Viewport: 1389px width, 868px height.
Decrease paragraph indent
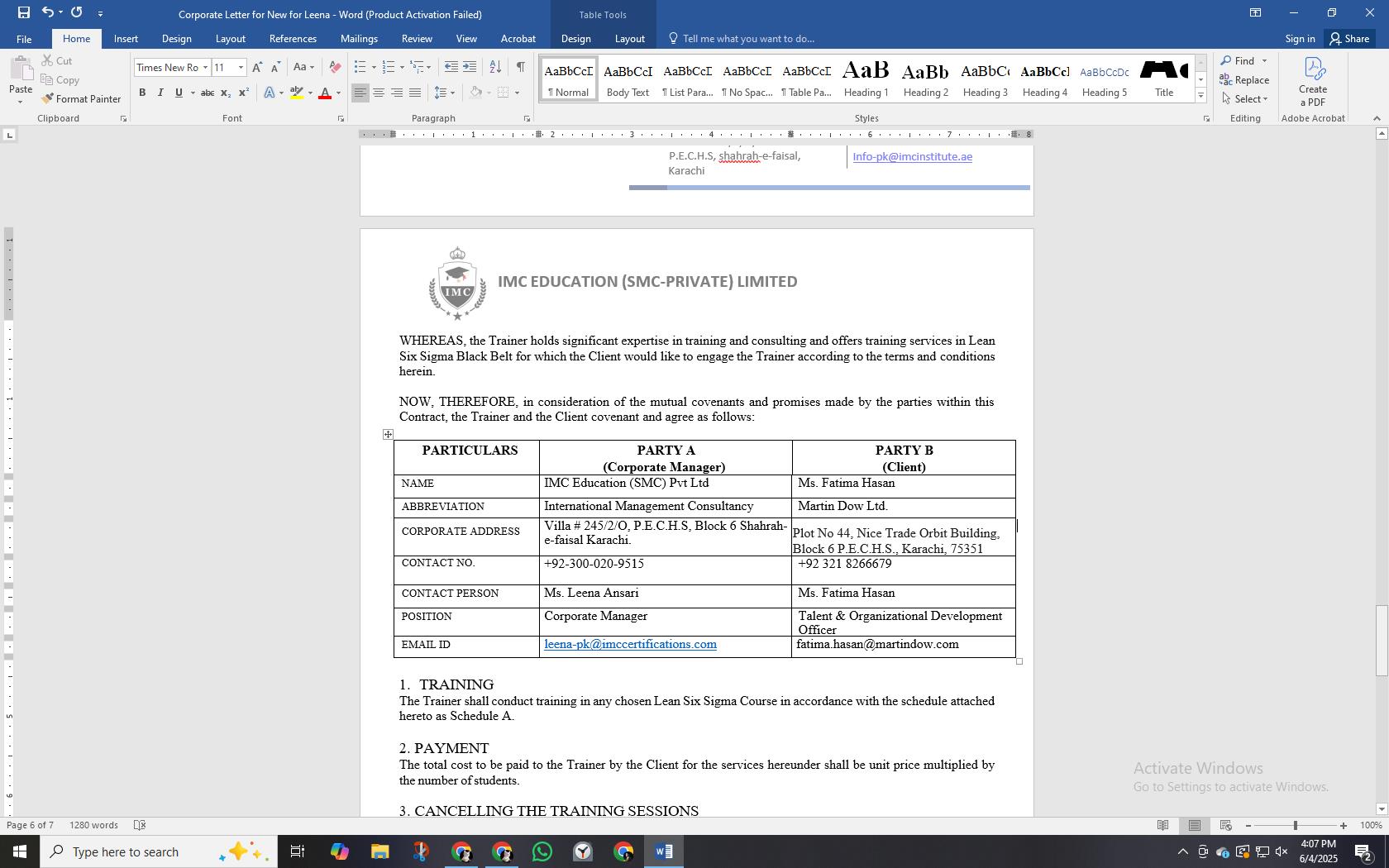(451, 67)
